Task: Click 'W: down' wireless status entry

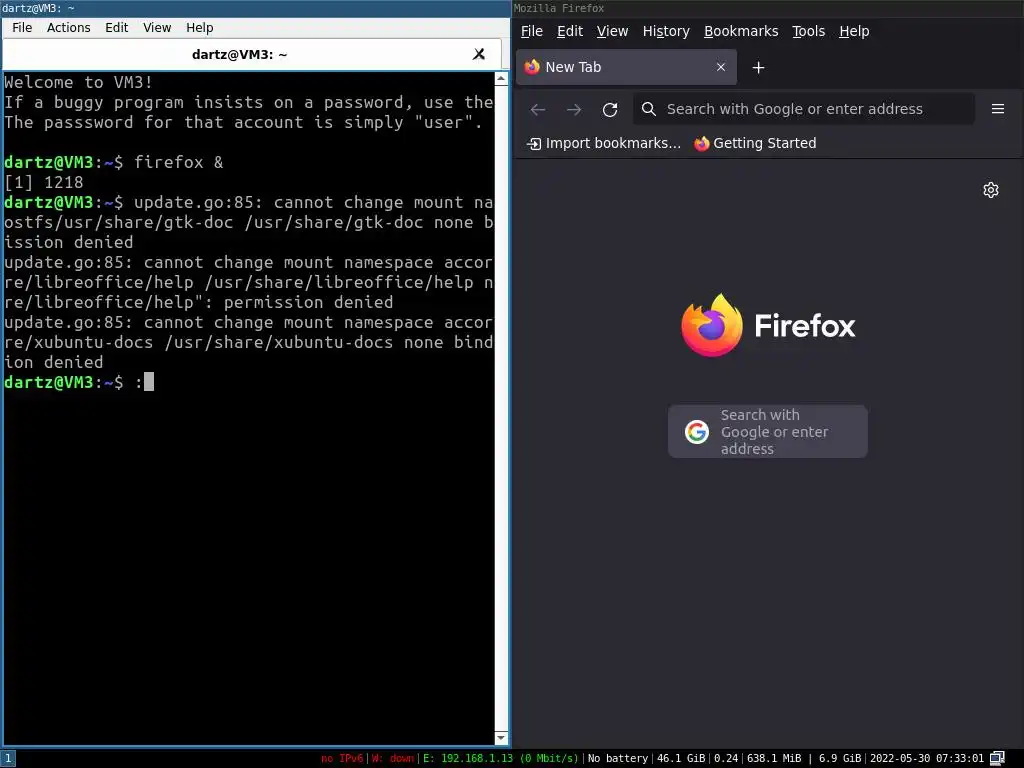Action: (392, 758)
